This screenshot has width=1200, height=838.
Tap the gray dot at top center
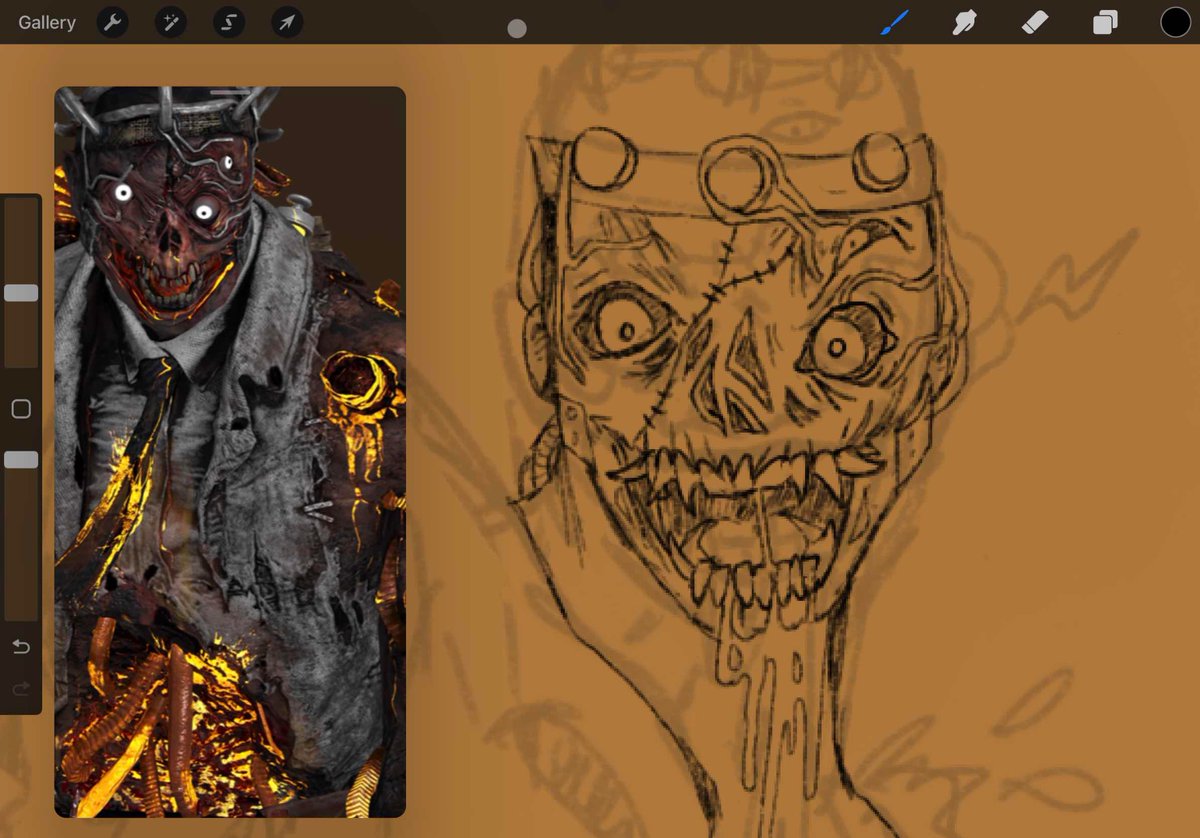[517, 29]
